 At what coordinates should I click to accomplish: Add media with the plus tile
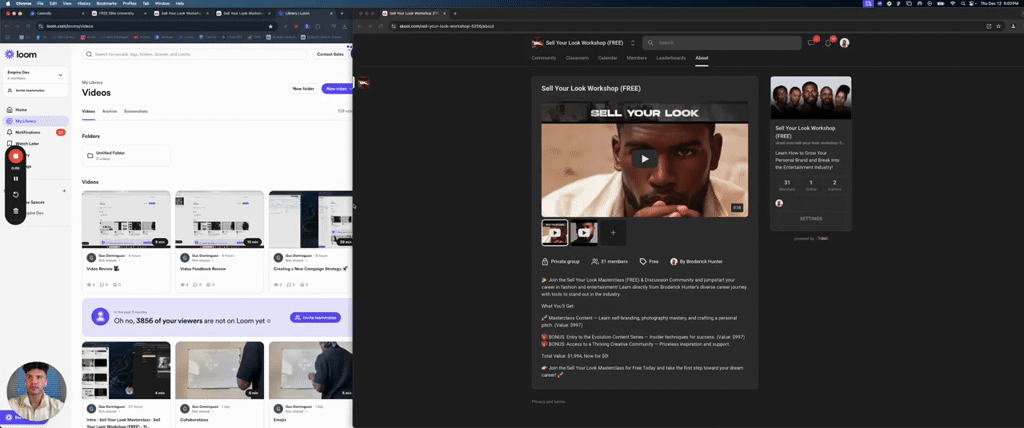pos(613,233)
